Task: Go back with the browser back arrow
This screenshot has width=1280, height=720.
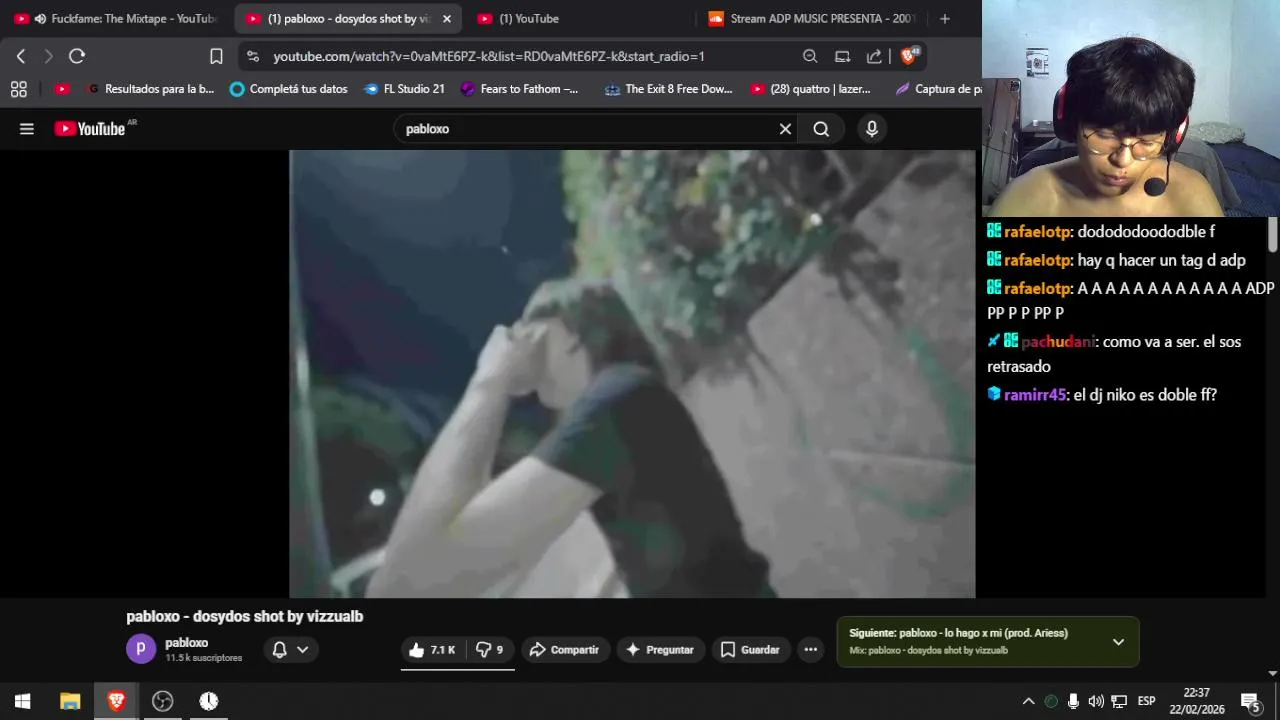Action: 21,56
